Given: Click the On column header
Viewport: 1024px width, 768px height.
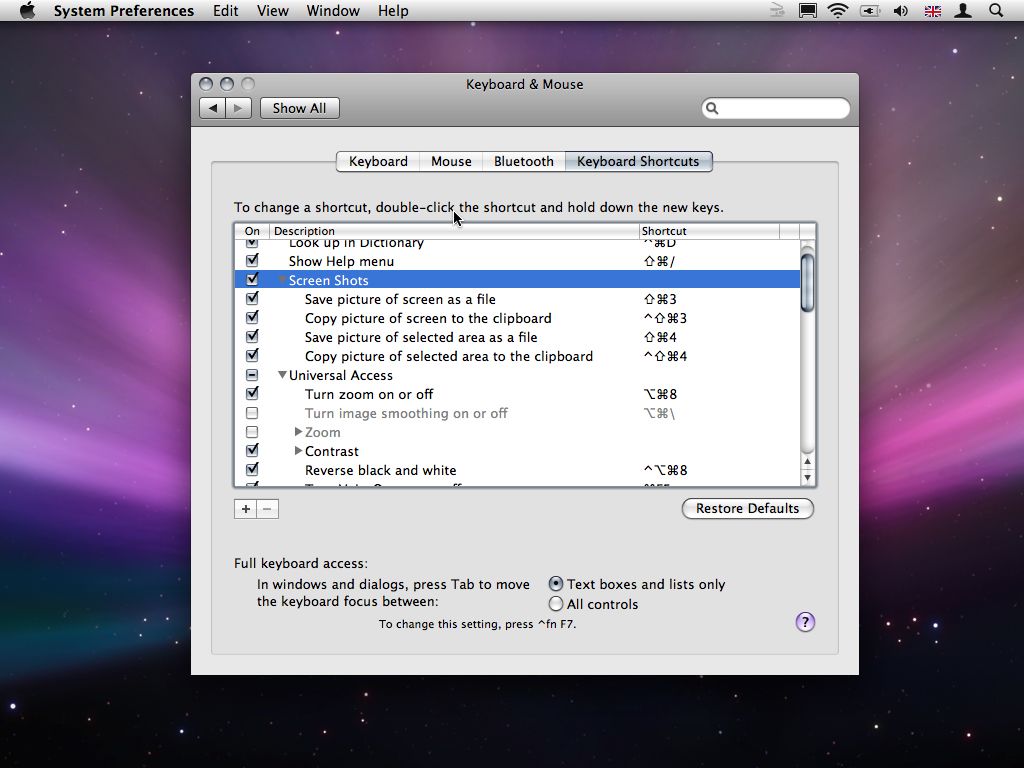Looking at the screenshot, I should coord(252,231).
